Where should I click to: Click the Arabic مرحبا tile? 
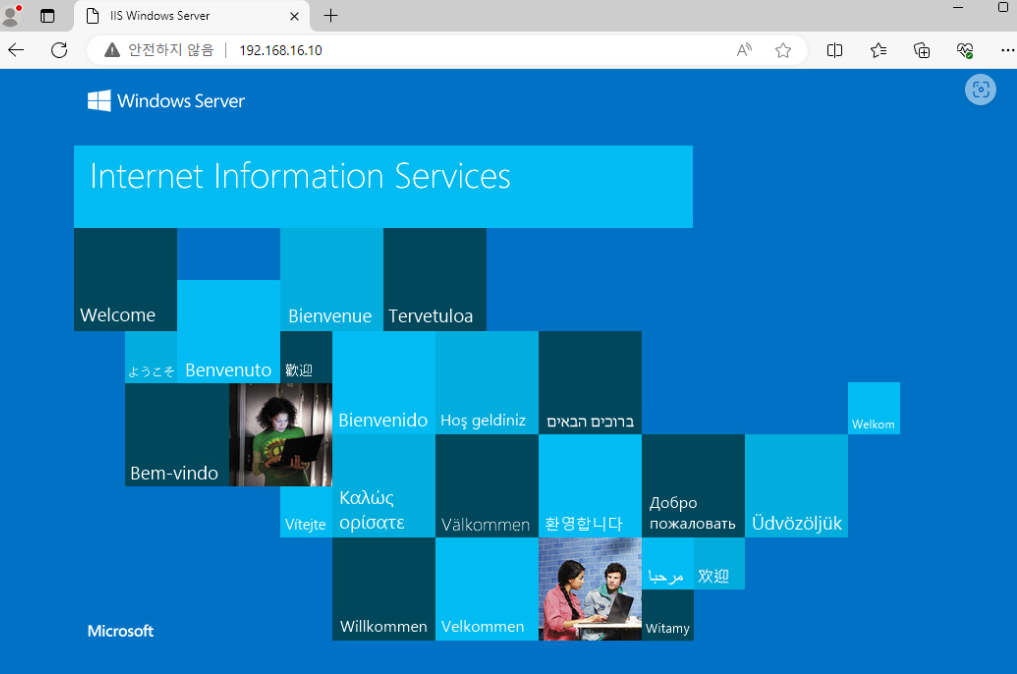(x=667, y=563)
